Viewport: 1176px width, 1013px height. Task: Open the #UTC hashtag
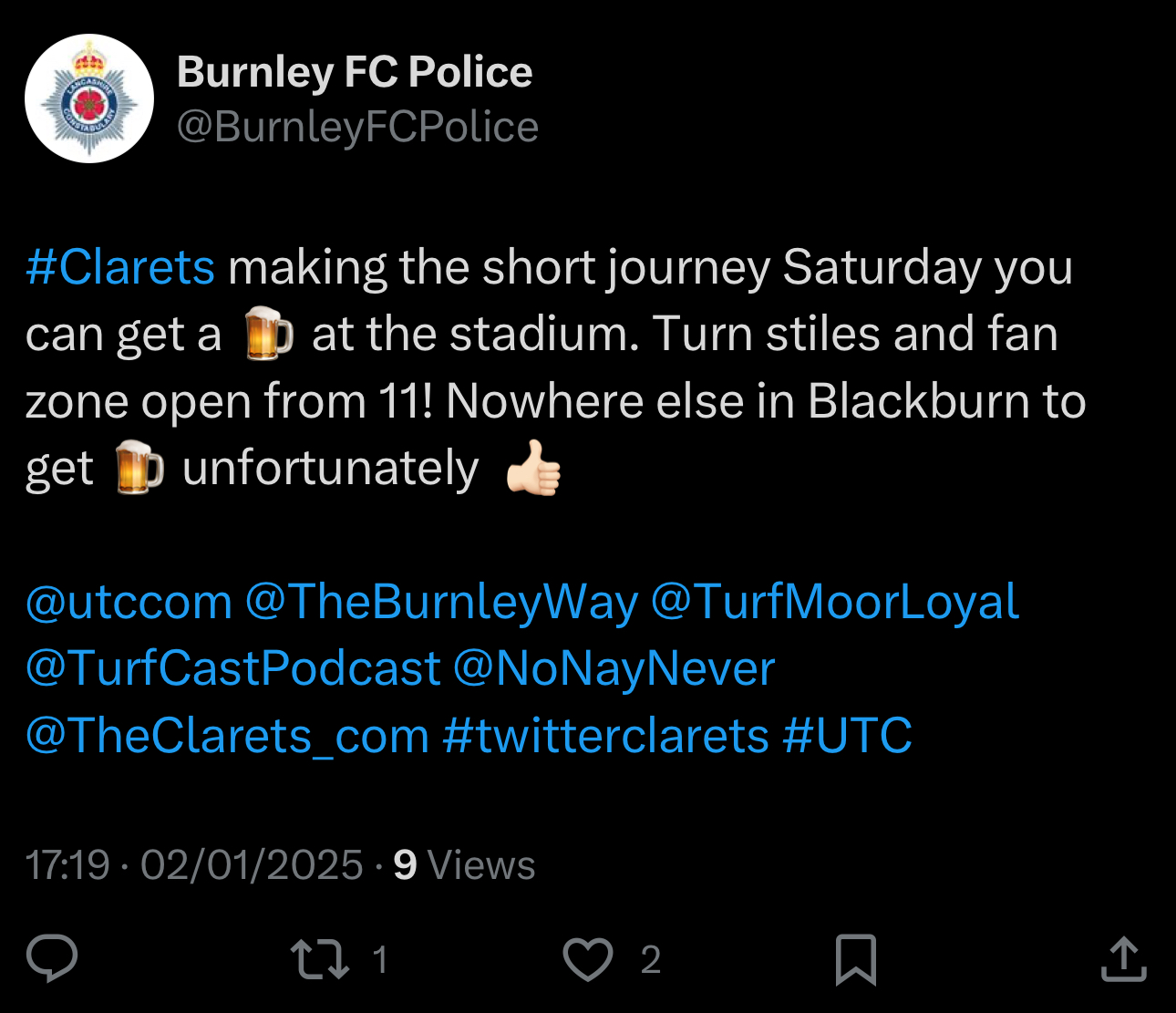coord(847,736)
